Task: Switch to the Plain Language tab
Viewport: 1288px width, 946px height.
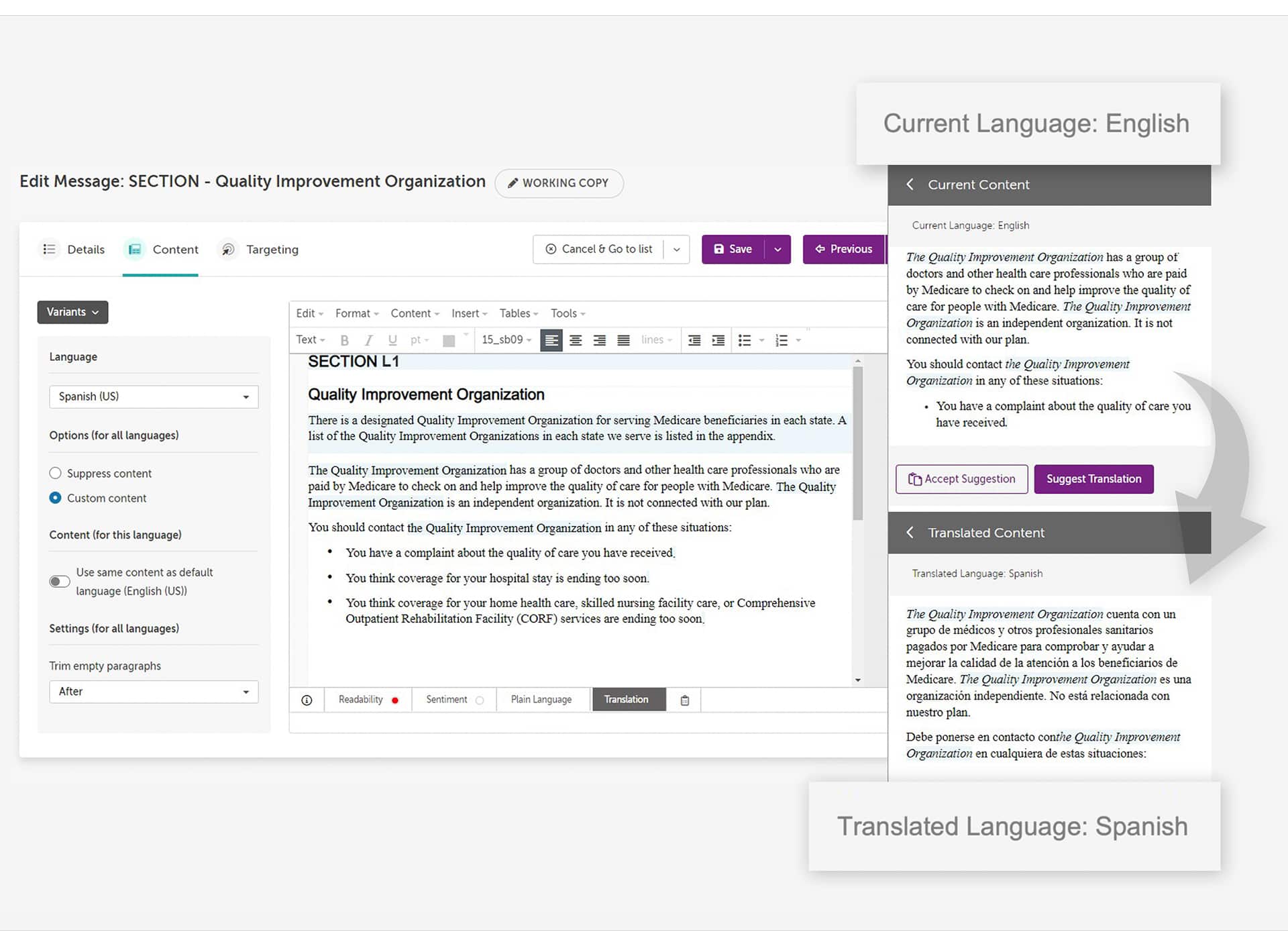Action: pos(541,700)
